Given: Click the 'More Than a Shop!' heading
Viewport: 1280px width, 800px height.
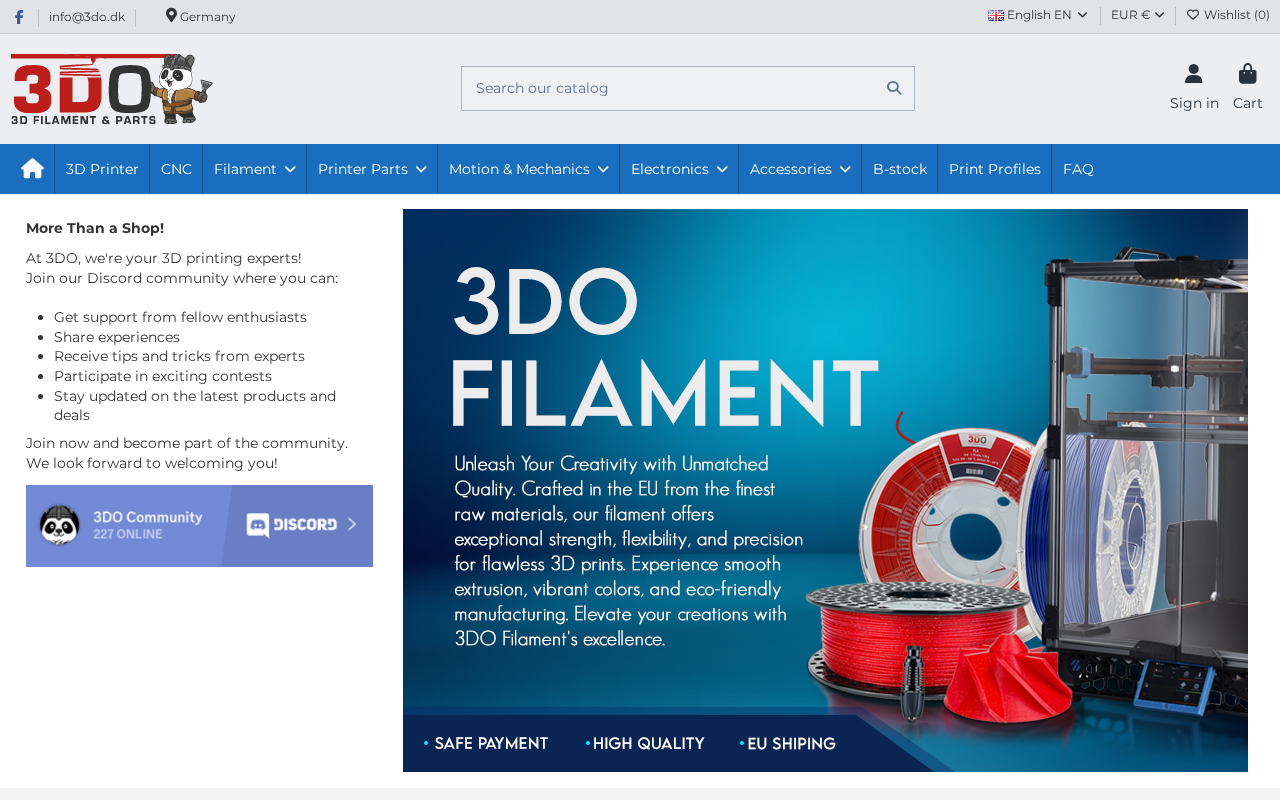Looking at the screenshot, I should (95, 228).
